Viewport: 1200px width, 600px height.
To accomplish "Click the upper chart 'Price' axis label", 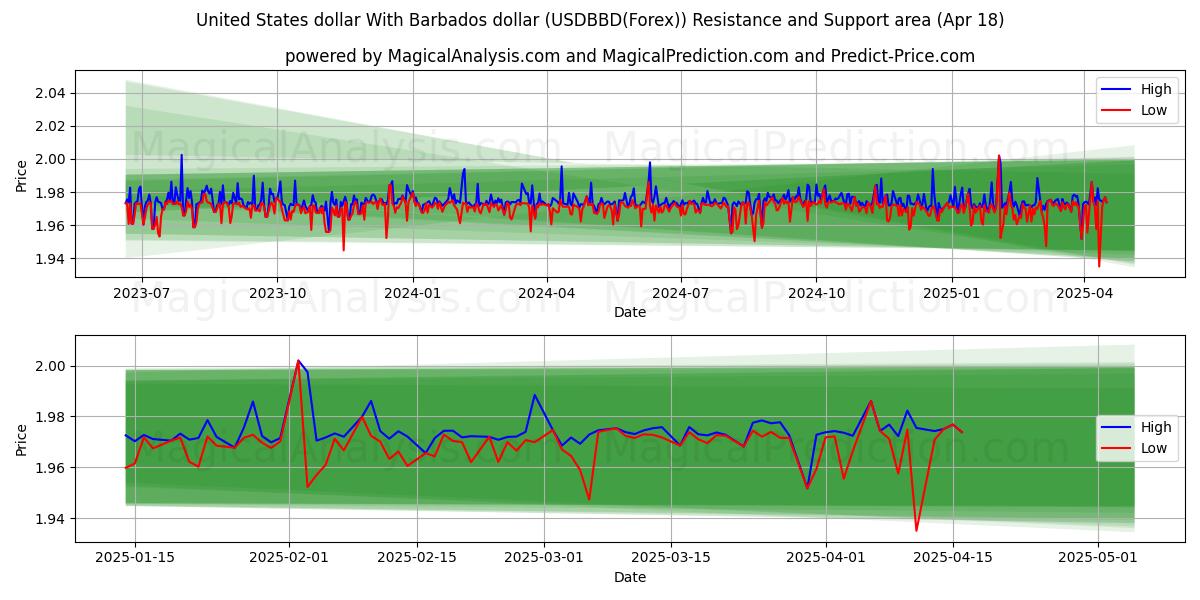I will click(x=22, y=174).
